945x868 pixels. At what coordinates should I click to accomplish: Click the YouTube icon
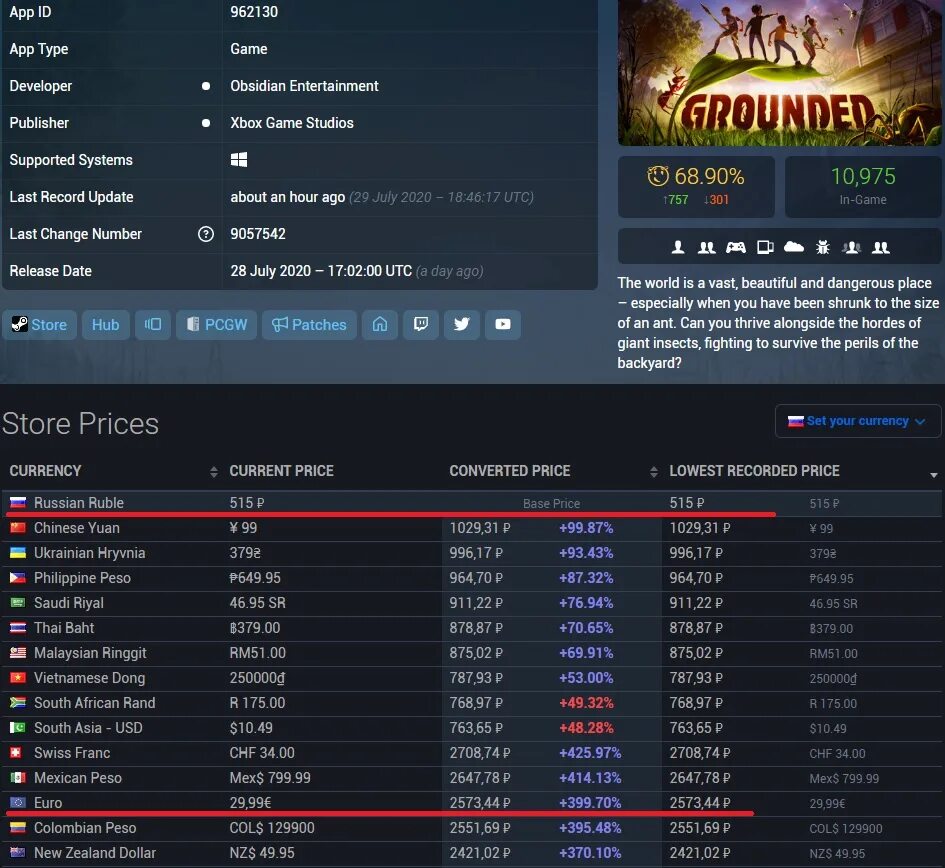(503, 324)
